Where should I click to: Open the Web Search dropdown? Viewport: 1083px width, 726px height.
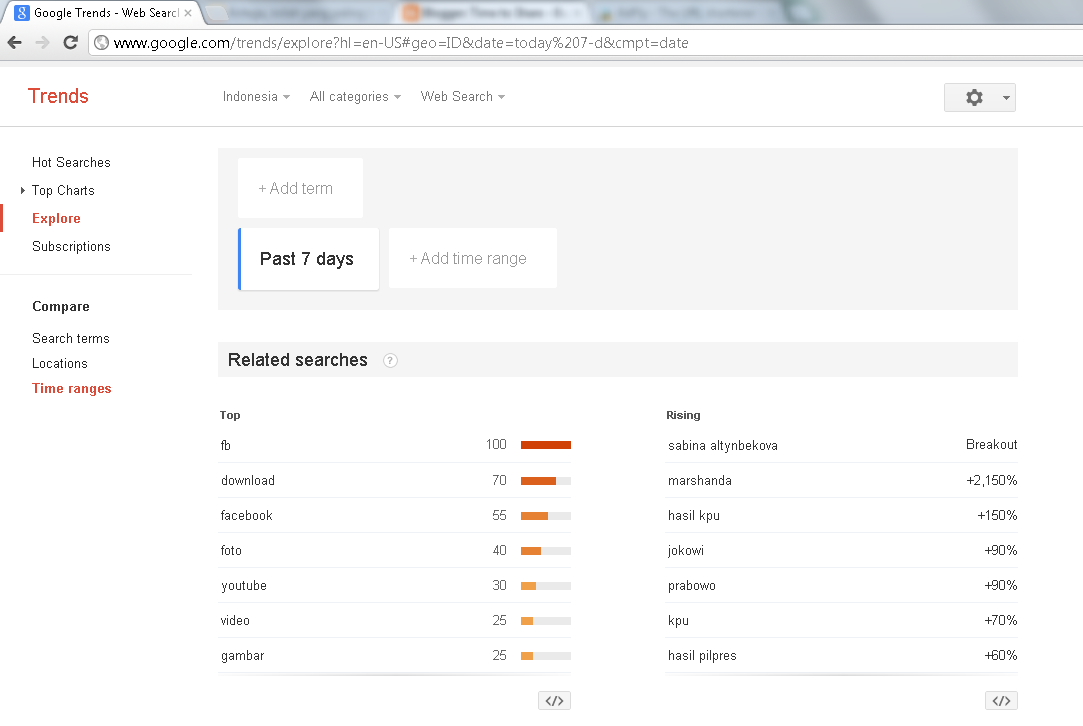click(462, 96)
